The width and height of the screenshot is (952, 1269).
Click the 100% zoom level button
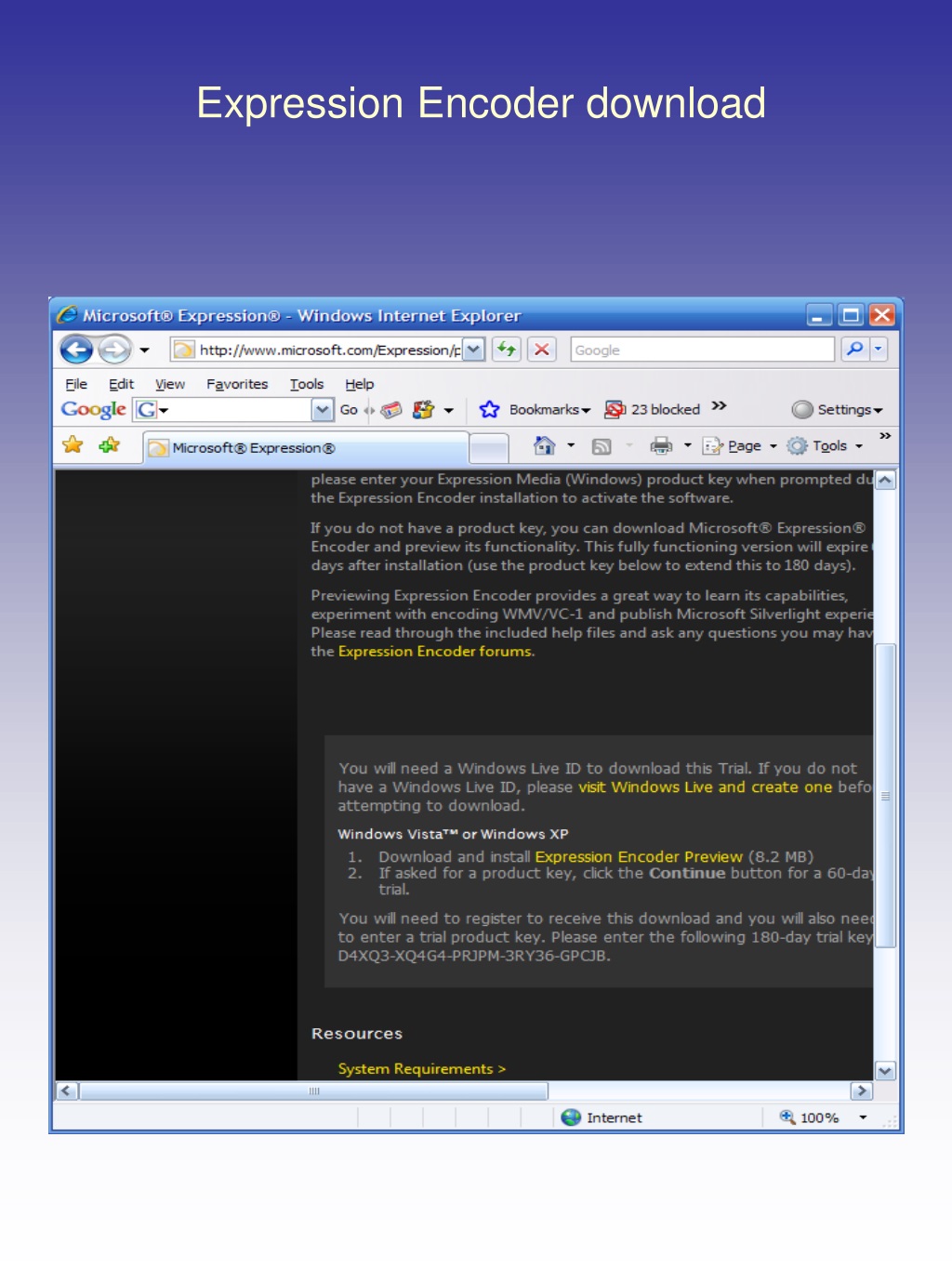point(809,1117)
